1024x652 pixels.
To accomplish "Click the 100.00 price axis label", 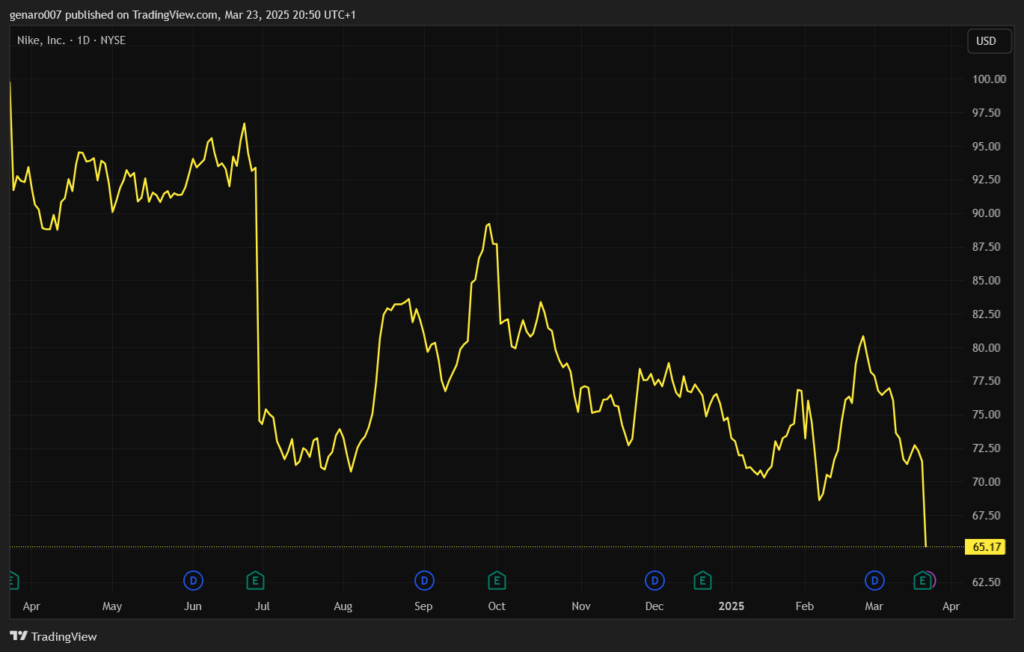I will click(987, 79).
